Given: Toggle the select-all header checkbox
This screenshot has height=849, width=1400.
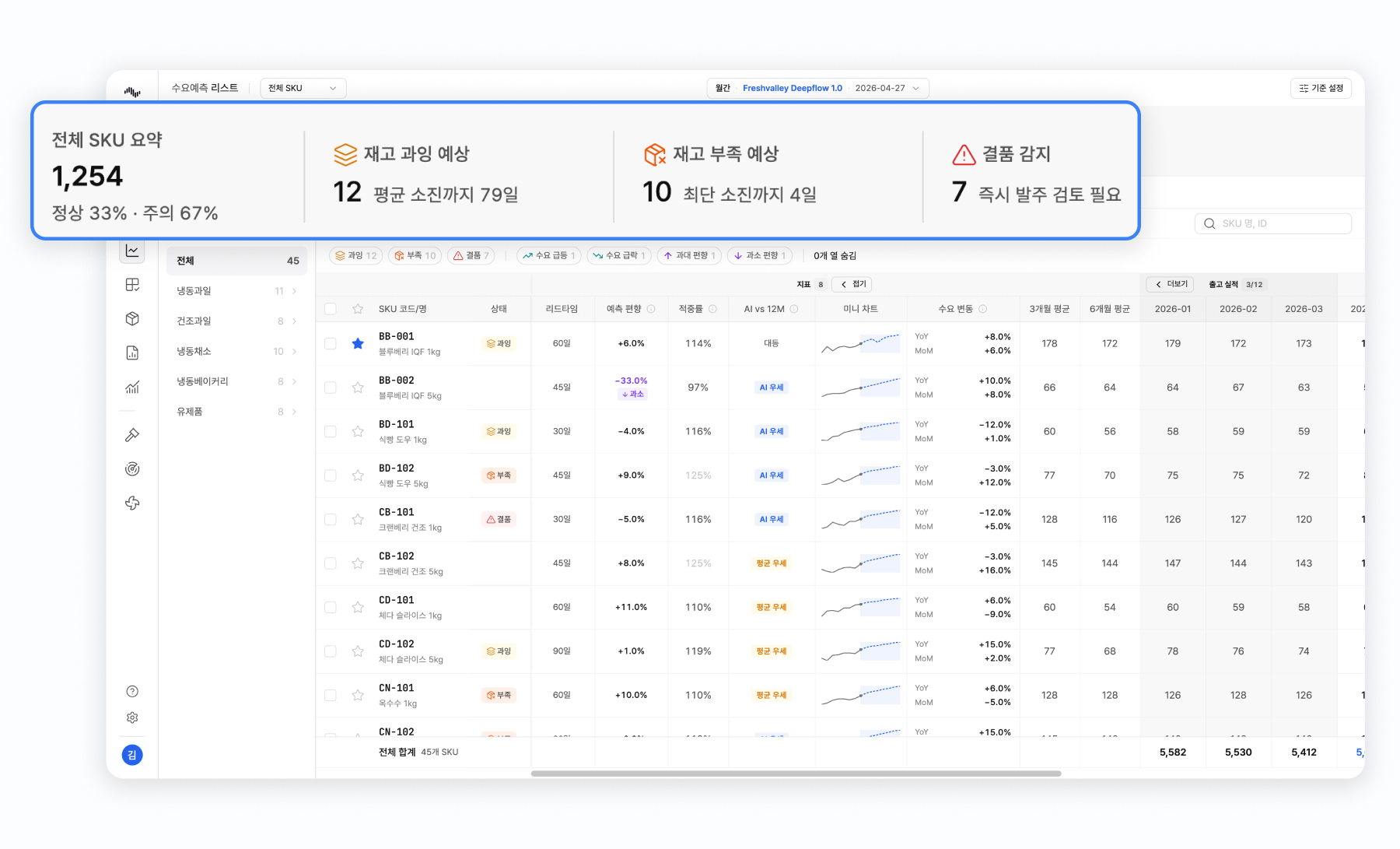Looking at the screenshot, I should pyautogui.click(x=331, y=309).
